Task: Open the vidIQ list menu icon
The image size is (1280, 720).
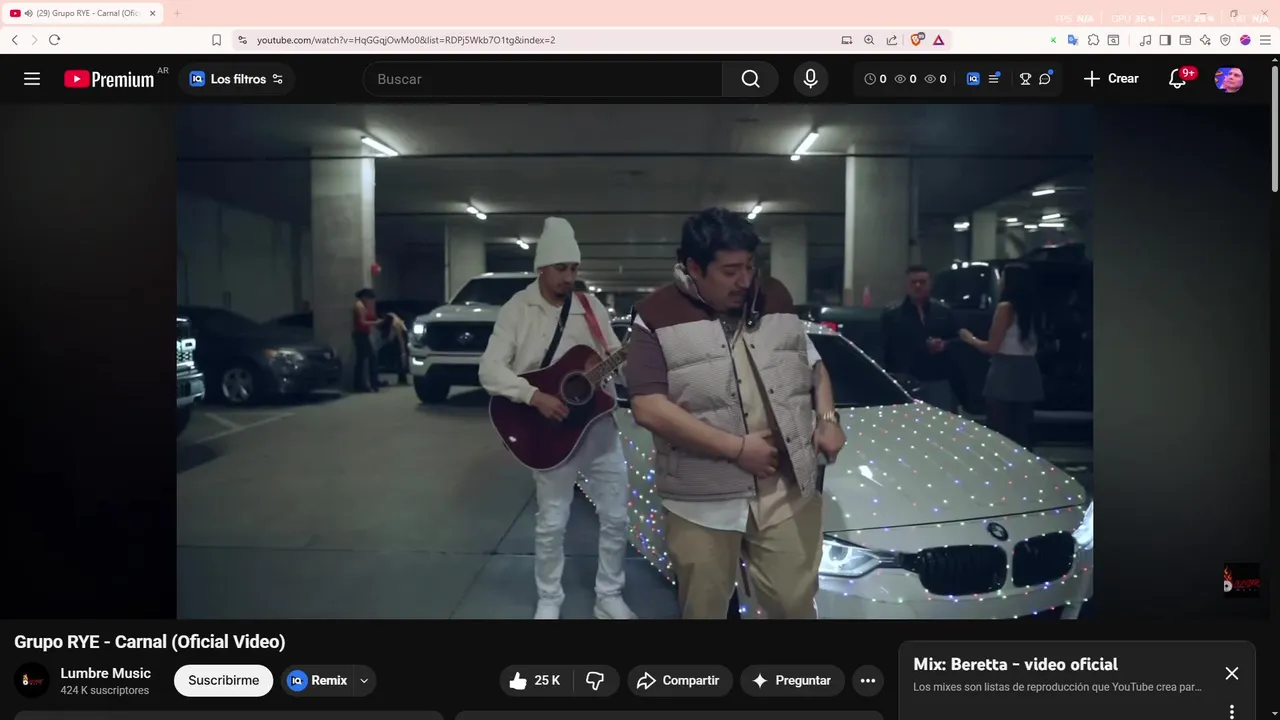Action: pos(994,79)
